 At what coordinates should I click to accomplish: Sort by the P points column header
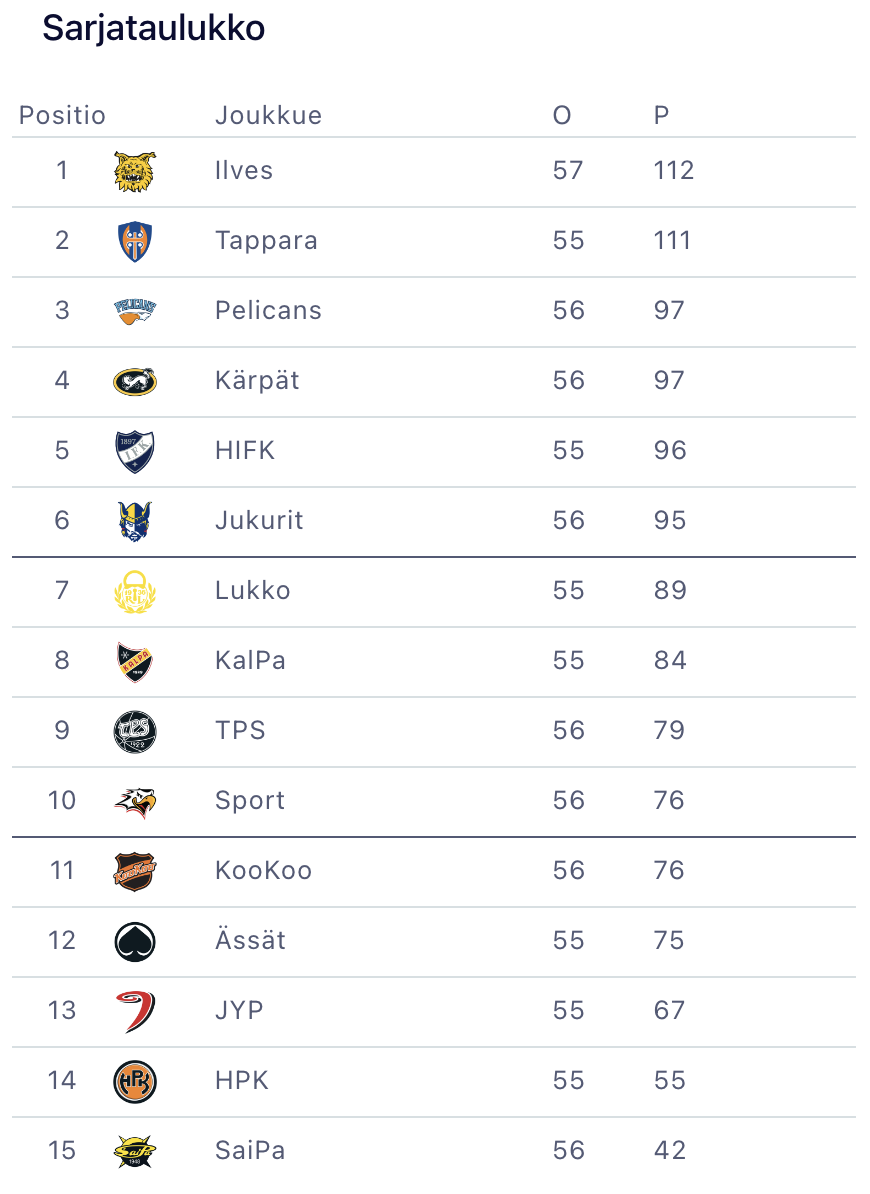(661, 116)
